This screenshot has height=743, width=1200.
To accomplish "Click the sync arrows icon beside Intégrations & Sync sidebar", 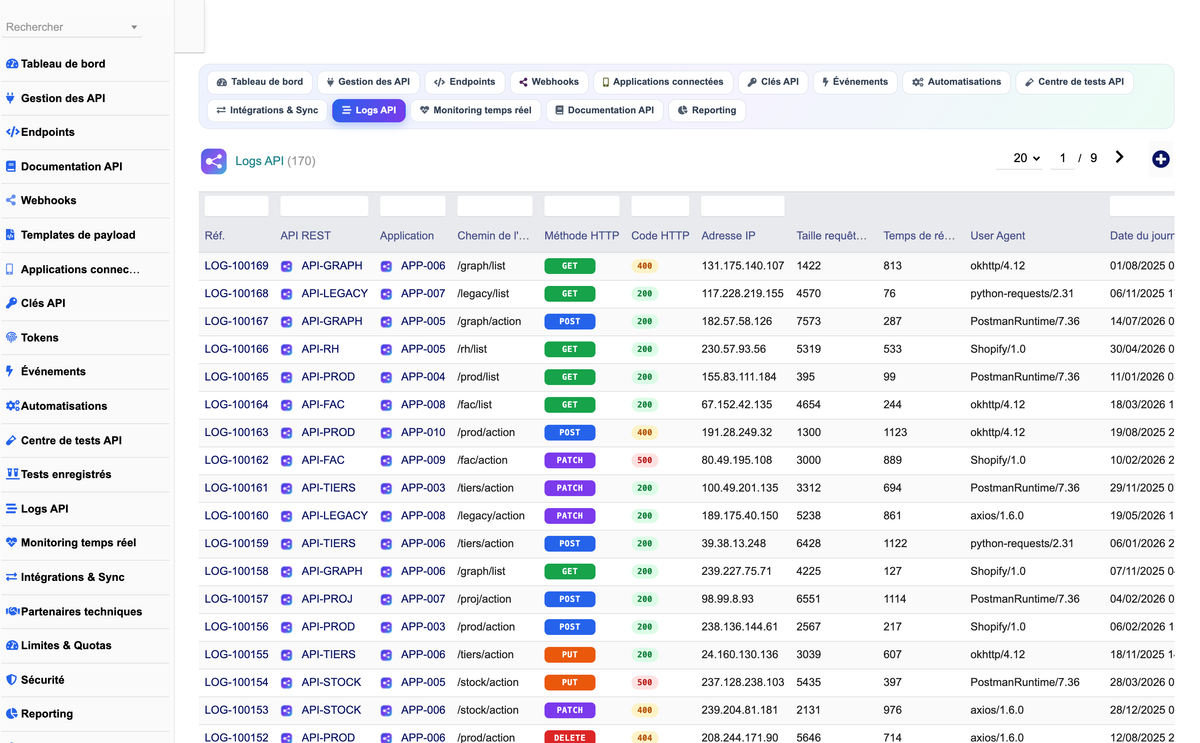I will click(x=12, y=577).
